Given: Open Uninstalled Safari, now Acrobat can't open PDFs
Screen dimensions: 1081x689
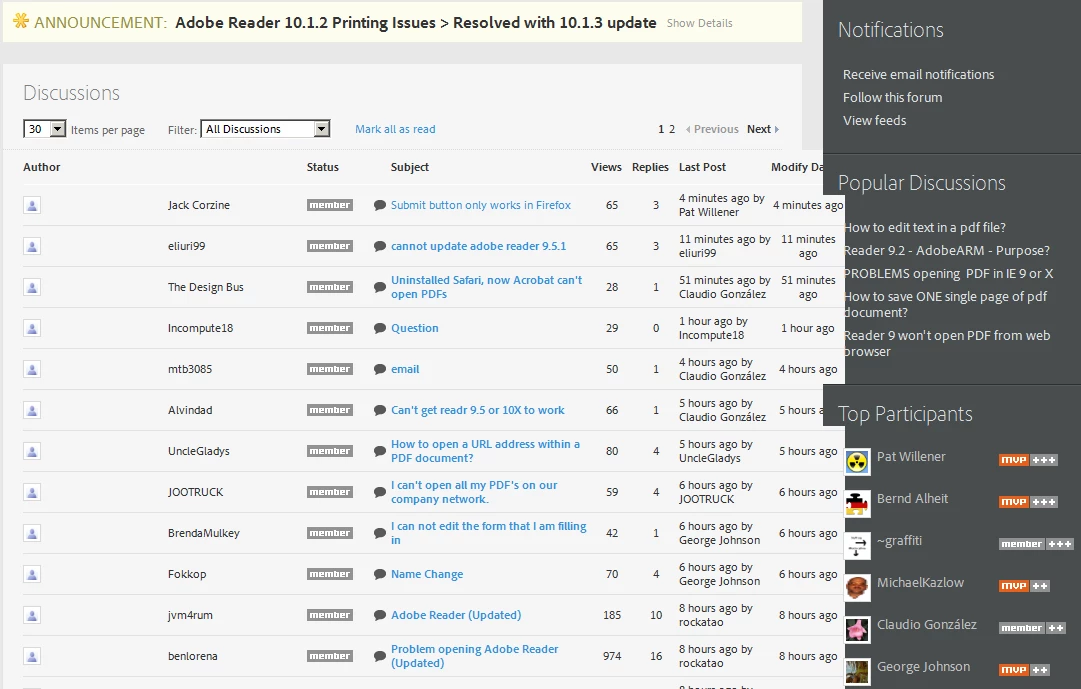Looking at the screenshot, I should tap(487, 287).
